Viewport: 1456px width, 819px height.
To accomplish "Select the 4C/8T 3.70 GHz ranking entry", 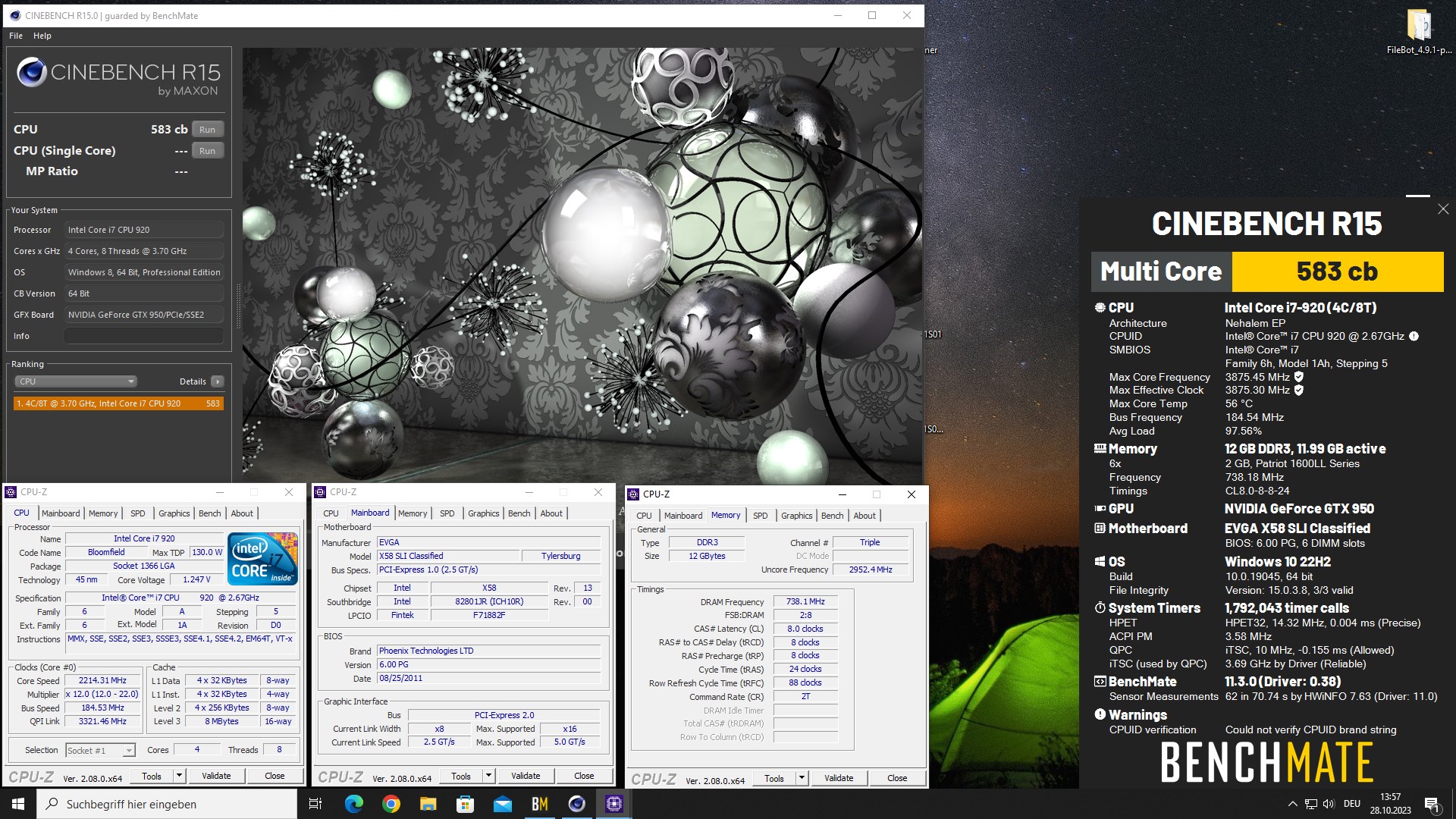I will pos(118,403).
